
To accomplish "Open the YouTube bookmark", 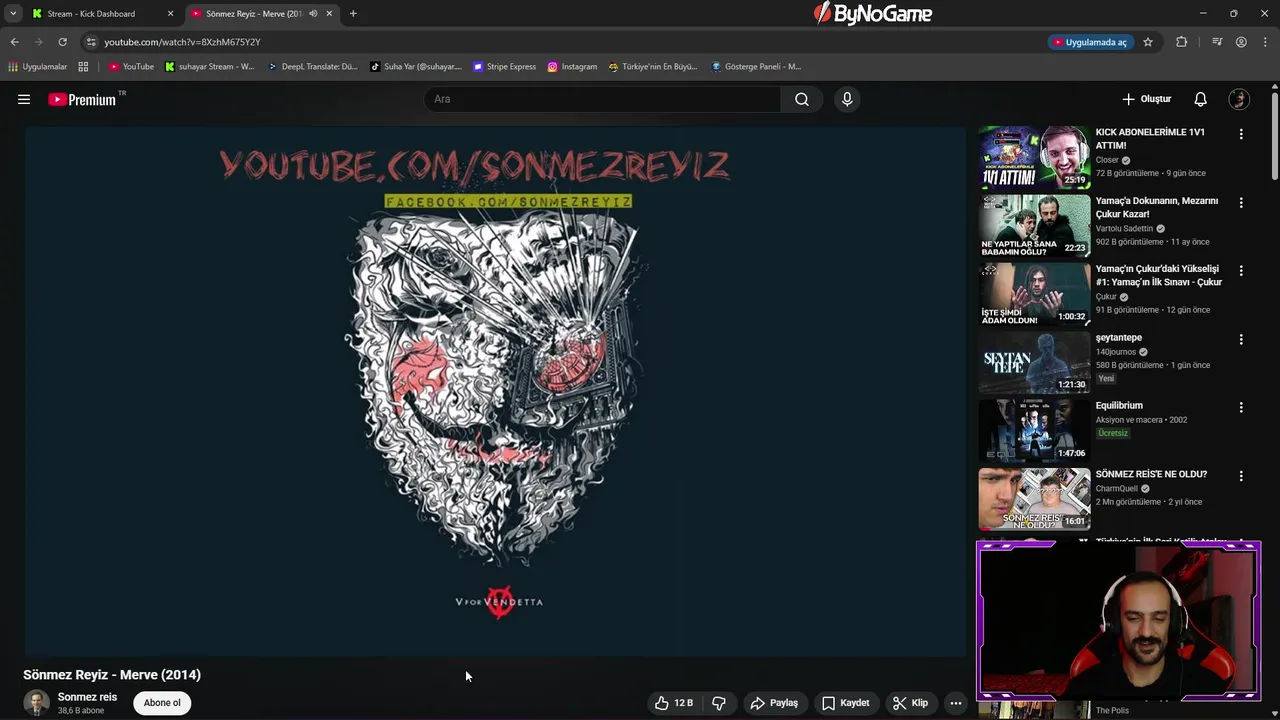I will tap(131, 67).
